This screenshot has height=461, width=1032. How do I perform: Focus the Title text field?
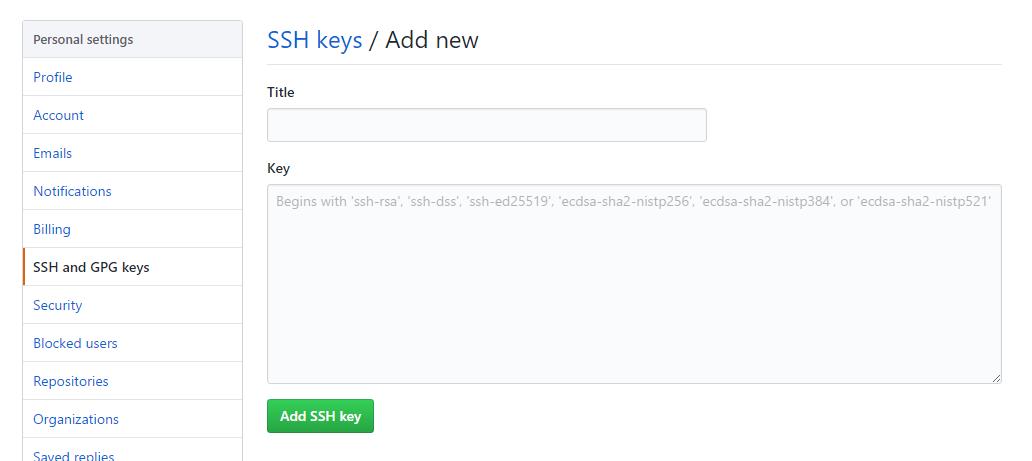pos(486,125)
